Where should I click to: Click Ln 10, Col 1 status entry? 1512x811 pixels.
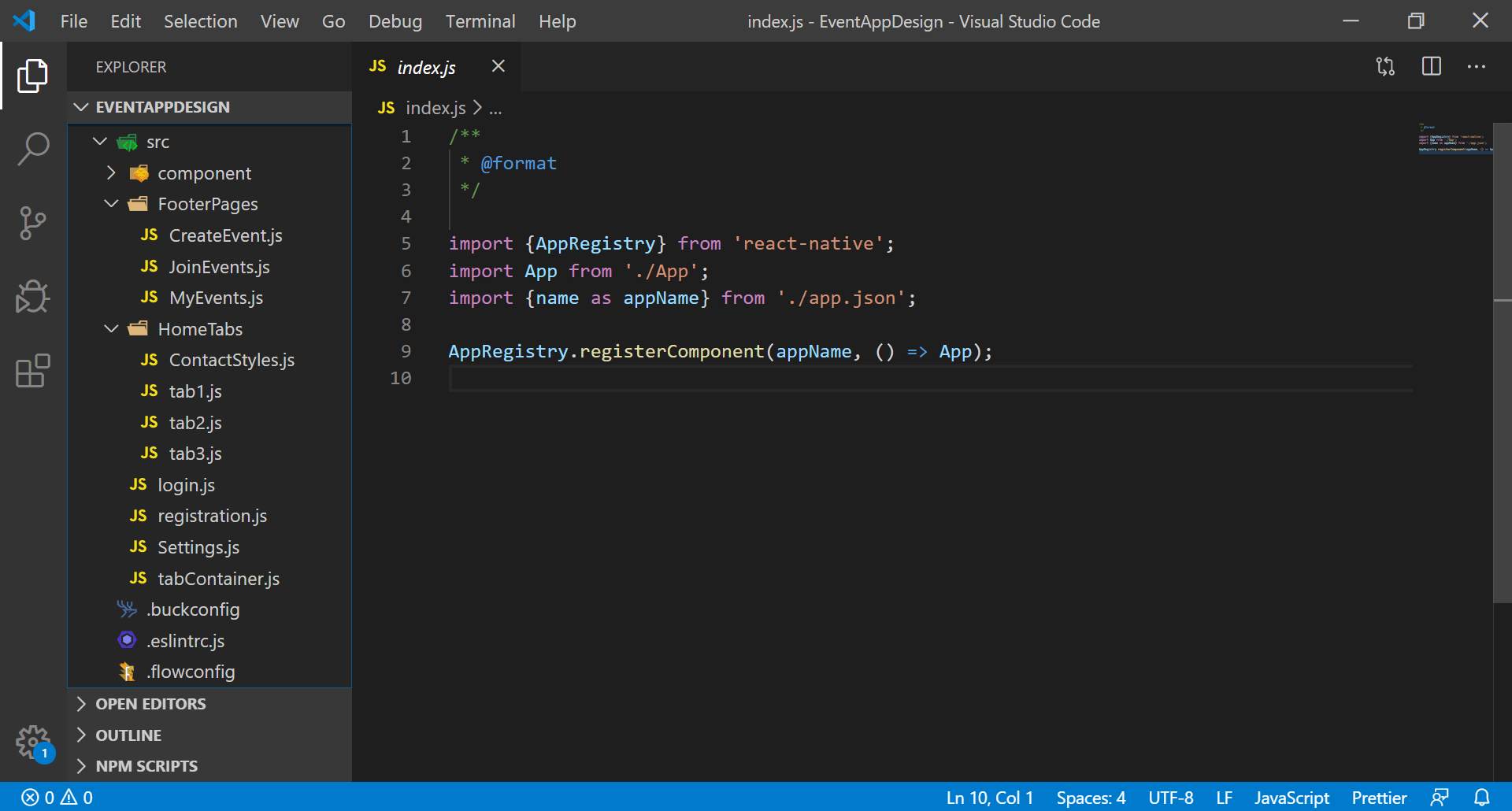(990, 798)
